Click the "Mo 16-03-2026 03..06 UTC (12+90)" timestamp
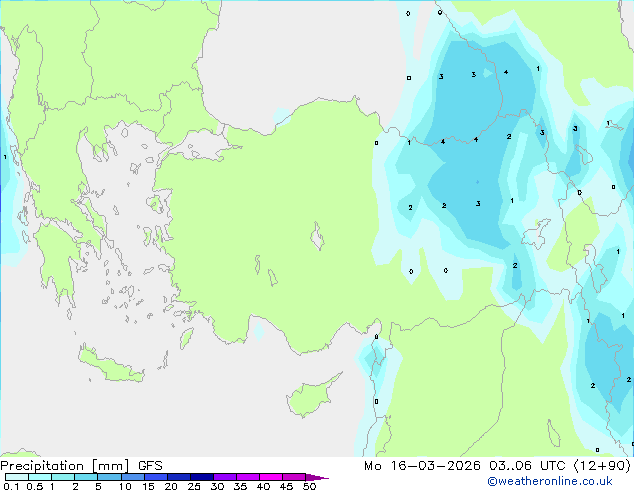Viewport: 634px width, 490px height. pyautogui.click(x=497, y=466)
